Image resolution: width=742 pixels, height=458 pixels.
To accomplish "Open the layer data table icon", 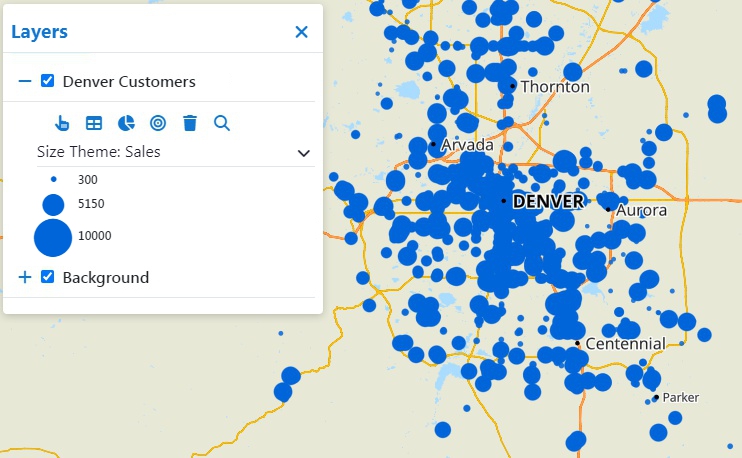I will point(94,123).
